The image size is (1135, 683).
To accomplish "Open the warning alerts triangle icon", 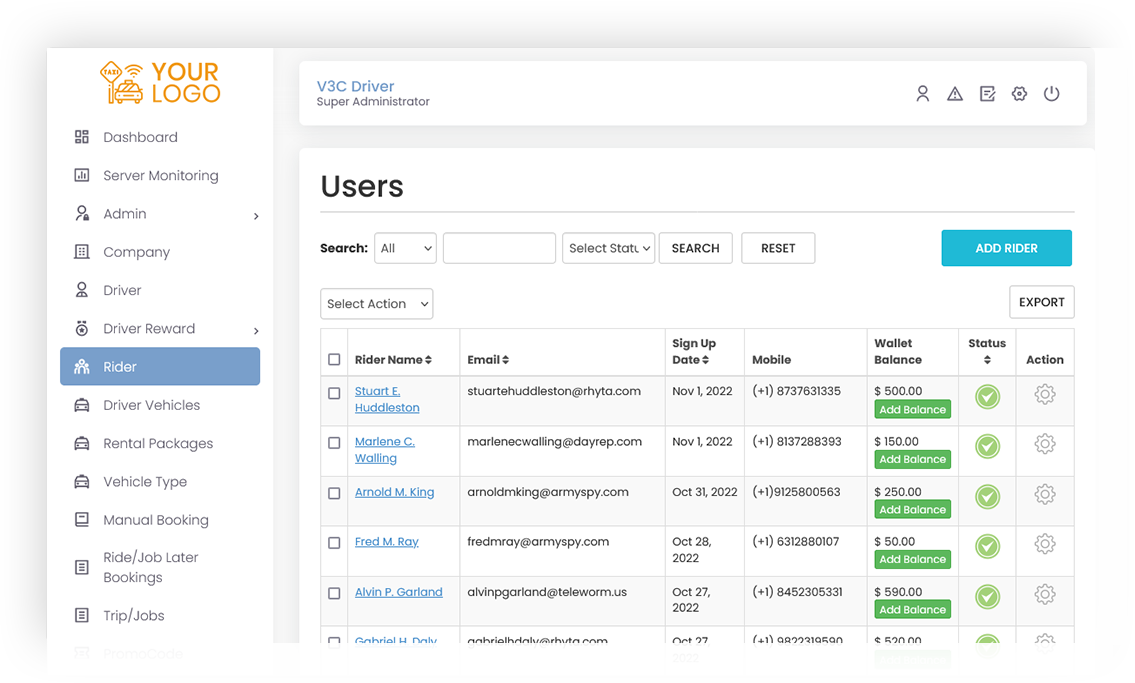I will click(x=955, y=94).
